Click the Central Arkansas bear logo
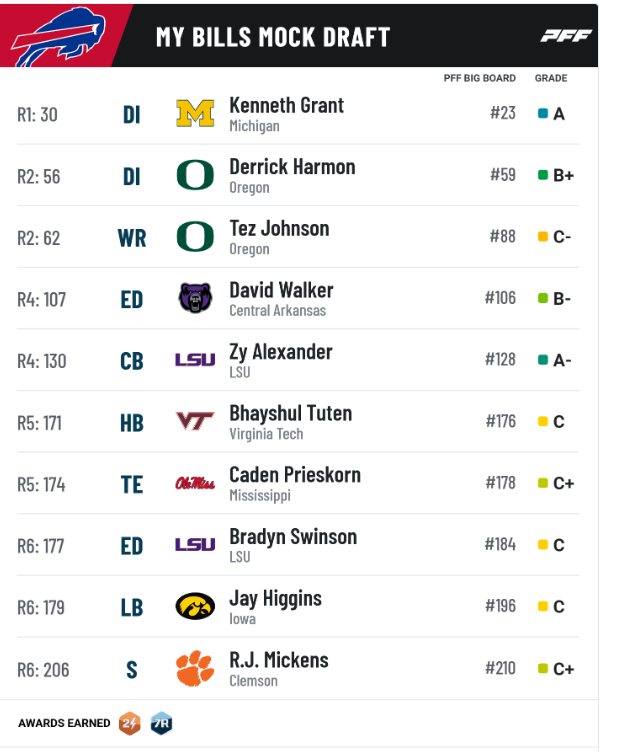626x752 pixels. click(x=195, y=298)
